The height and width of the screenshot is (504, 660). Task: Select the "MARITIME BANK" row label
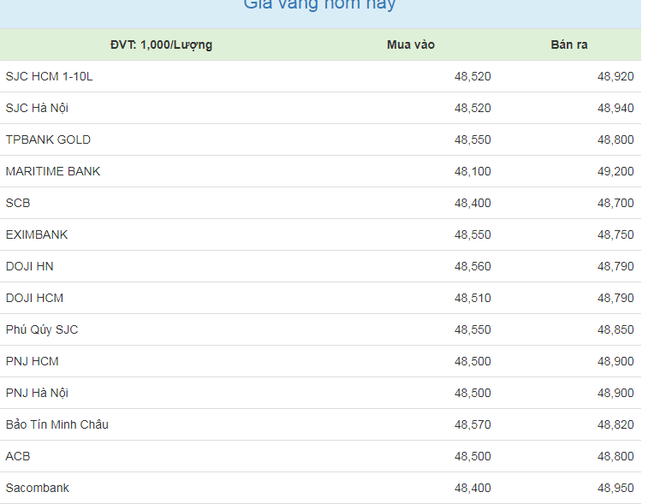[x=53, y=171]
